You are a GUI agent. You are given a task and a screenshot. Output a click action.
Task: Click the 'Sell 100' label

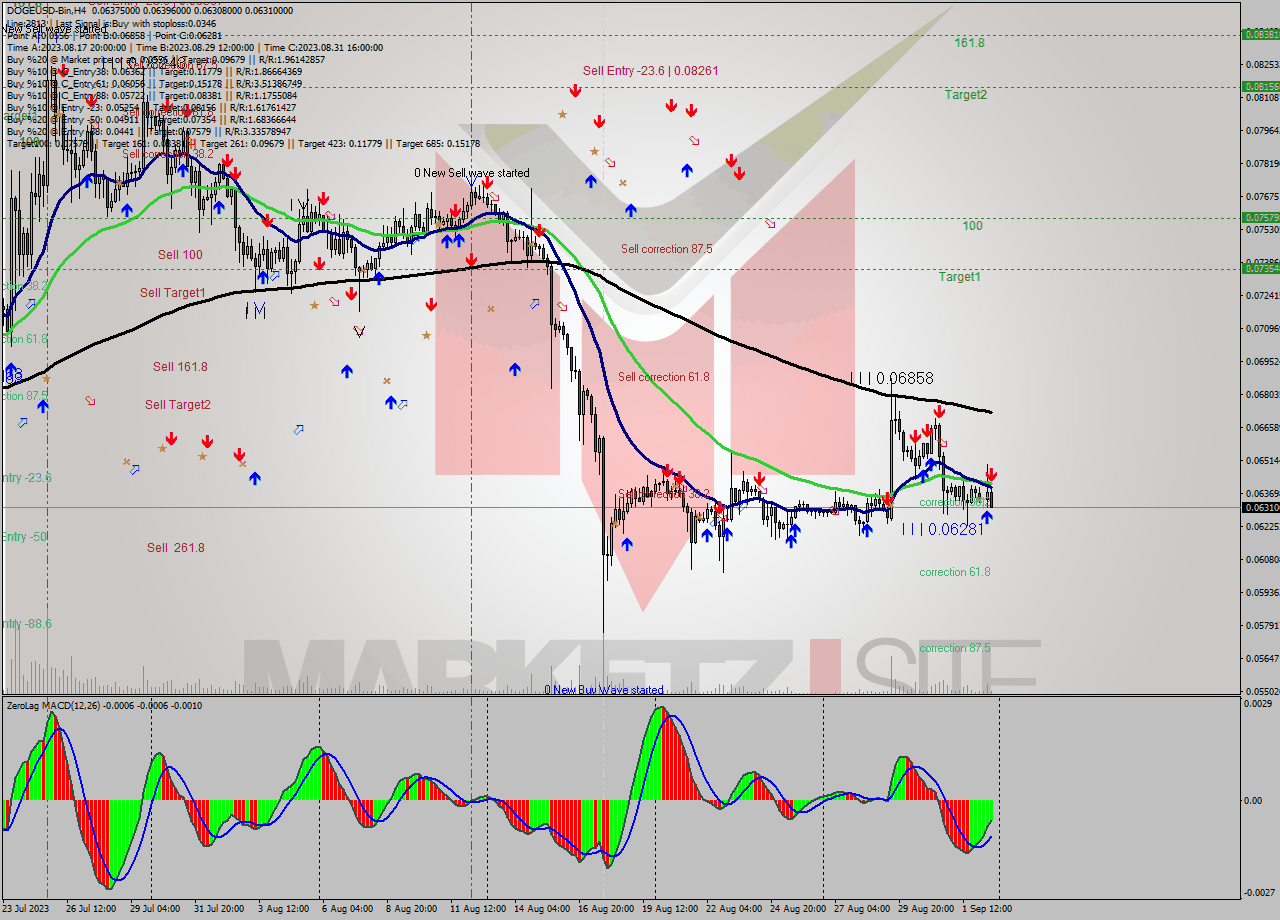180,255
